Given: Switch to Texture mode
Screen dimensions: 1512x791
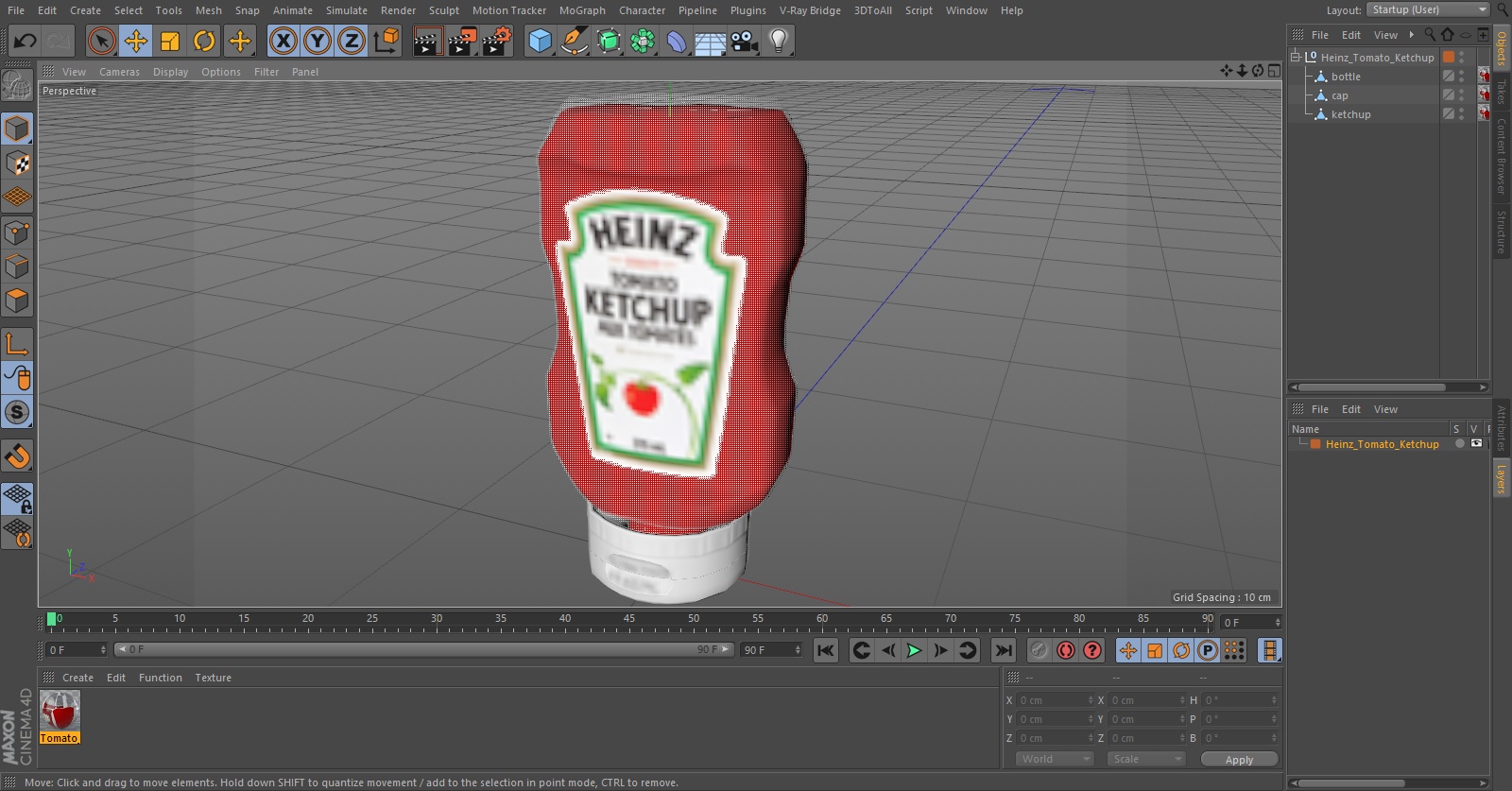Looking at the screenshot, I should point(17,163).
